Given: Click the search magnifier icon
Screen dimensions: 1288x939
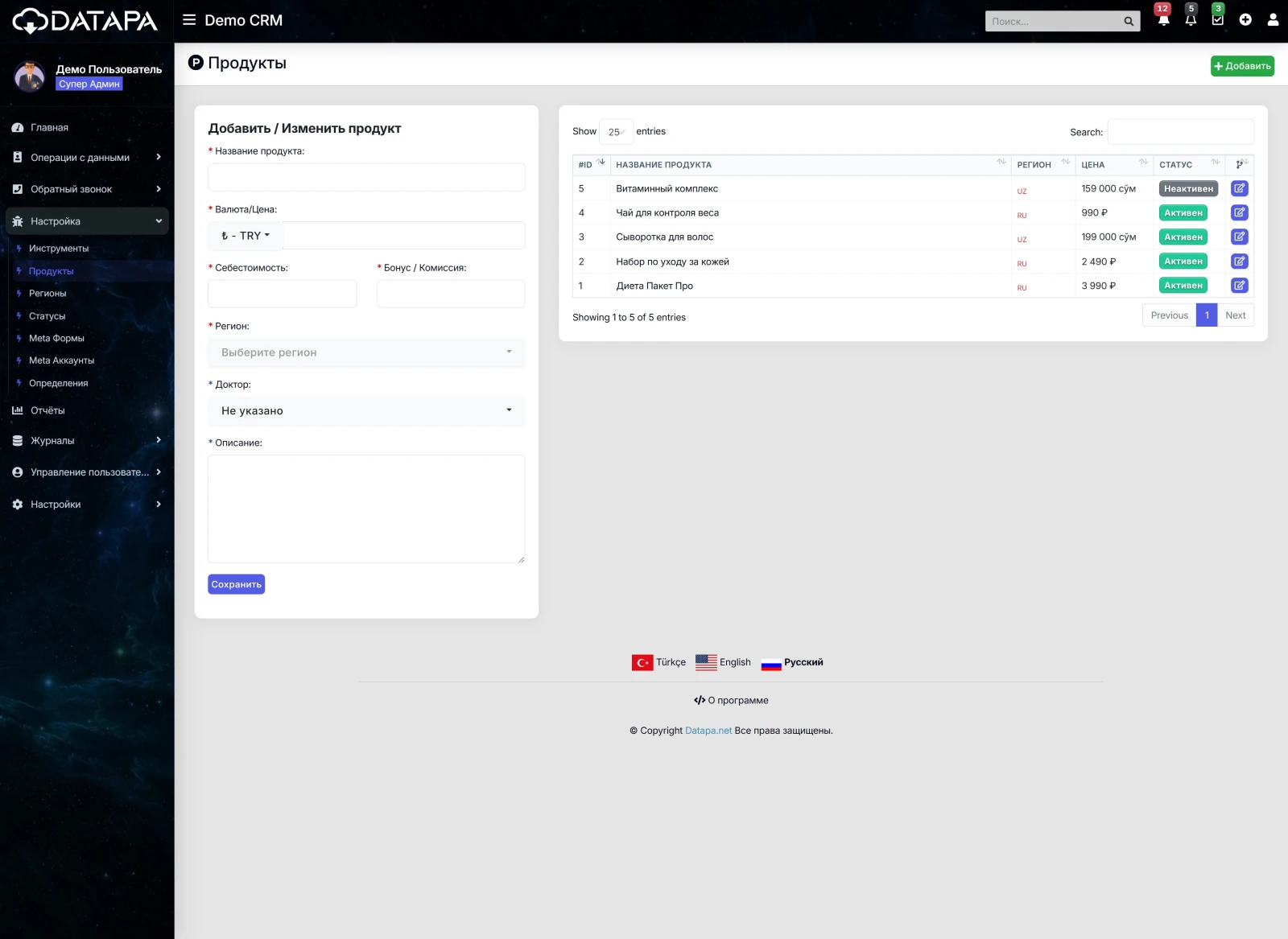Looking at the screenshot, I should coord(1129,22).
